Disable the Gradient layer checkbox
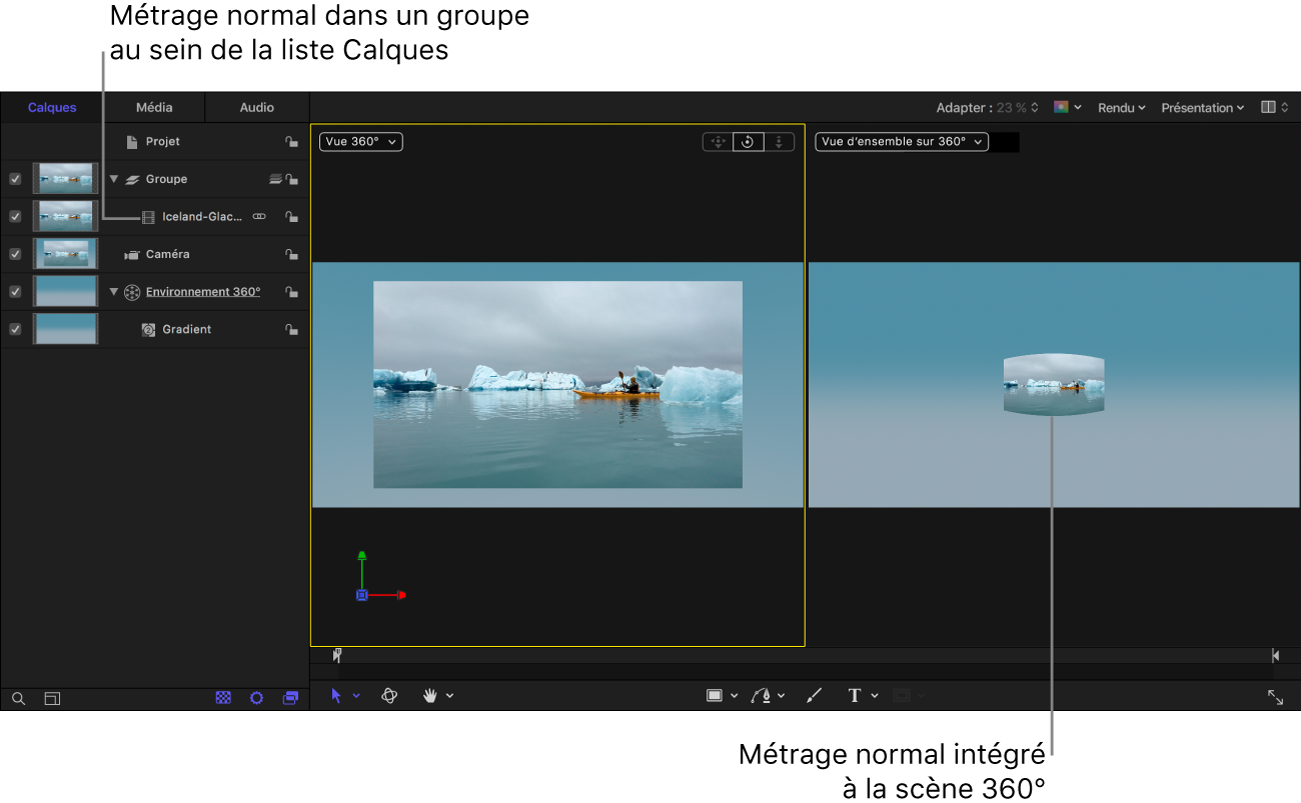The image size is (1301, 803). [x=14, y=328]
